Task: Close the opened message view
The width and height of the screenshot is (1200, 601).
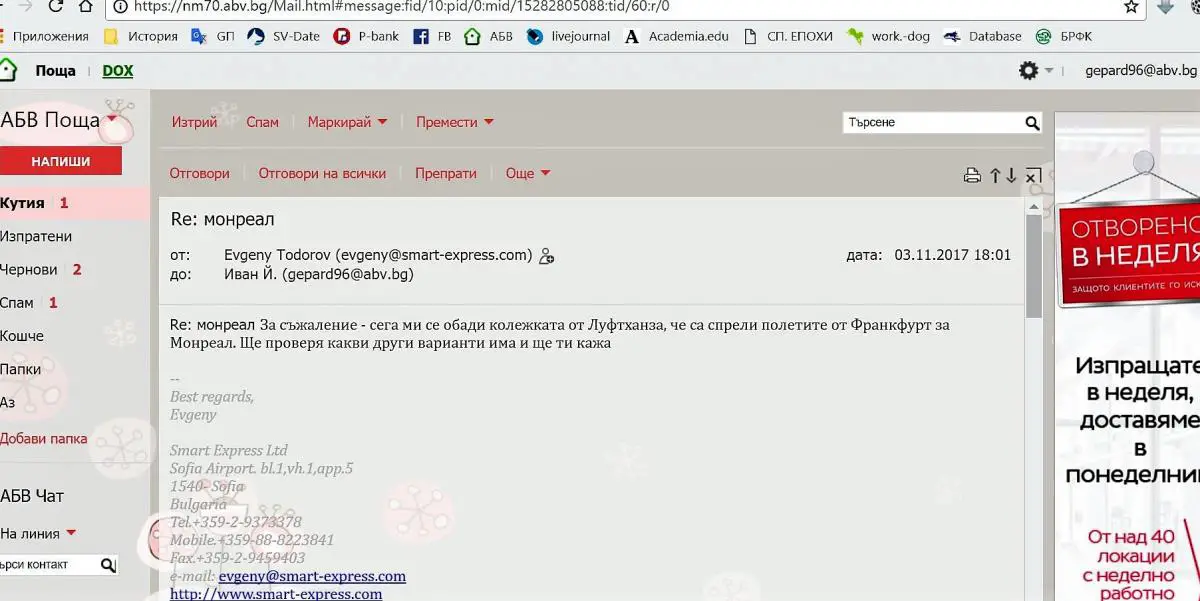Action: 1033,176
